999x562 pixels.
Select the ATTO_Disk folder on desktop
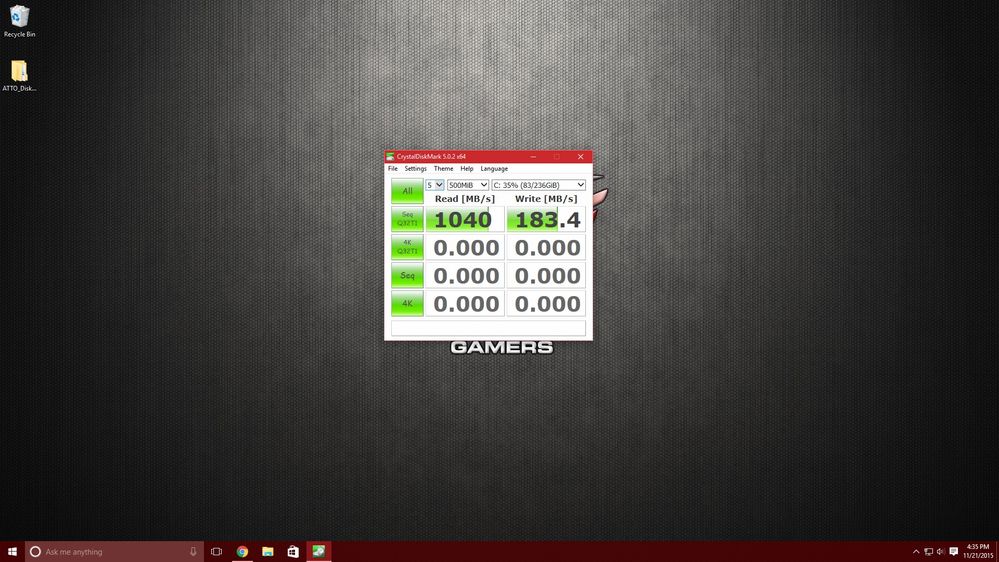tap(19, 76)
